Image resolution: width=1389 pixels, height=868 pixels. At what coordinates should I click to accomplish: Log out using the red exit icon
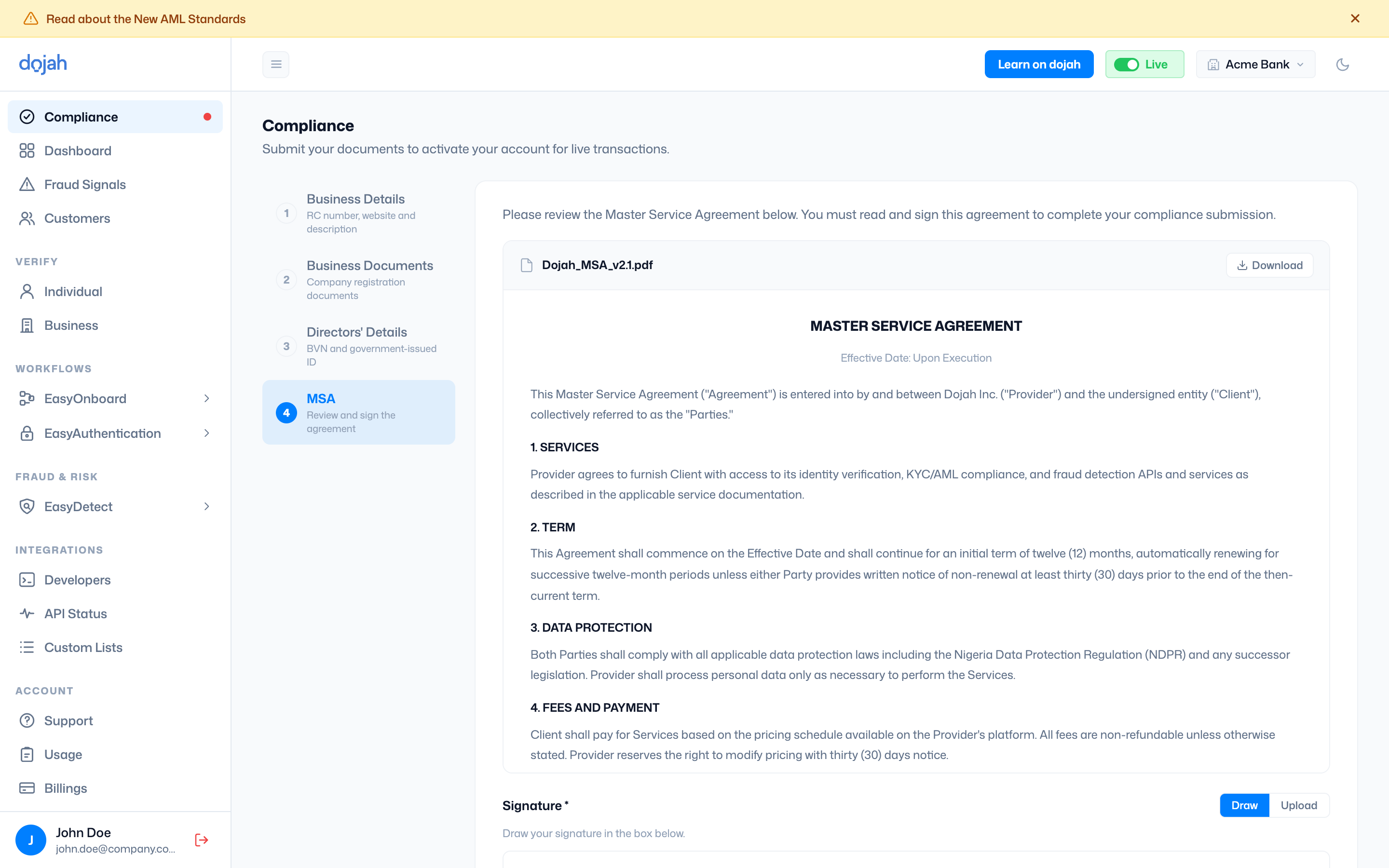coord(202,840)
